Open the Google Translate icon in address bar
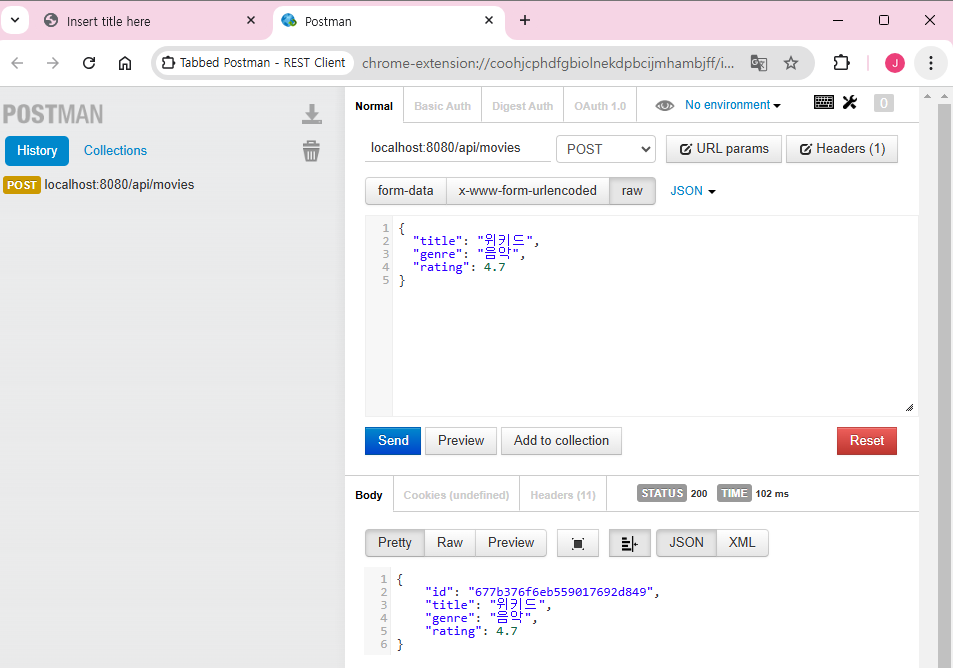Image resolution: width=953 pixels, height=668 pixels. click(759, 63)
